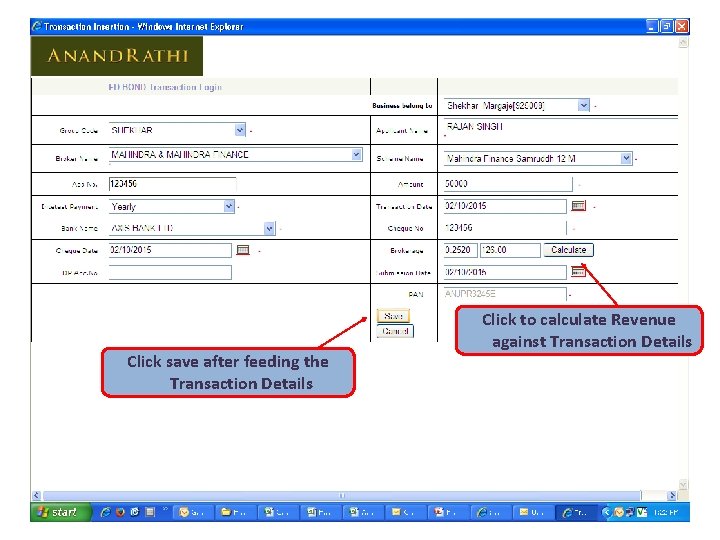The image size is (720, 540).
Task: Click the Brokerage amount field showing 126.00
Action: 510,250
